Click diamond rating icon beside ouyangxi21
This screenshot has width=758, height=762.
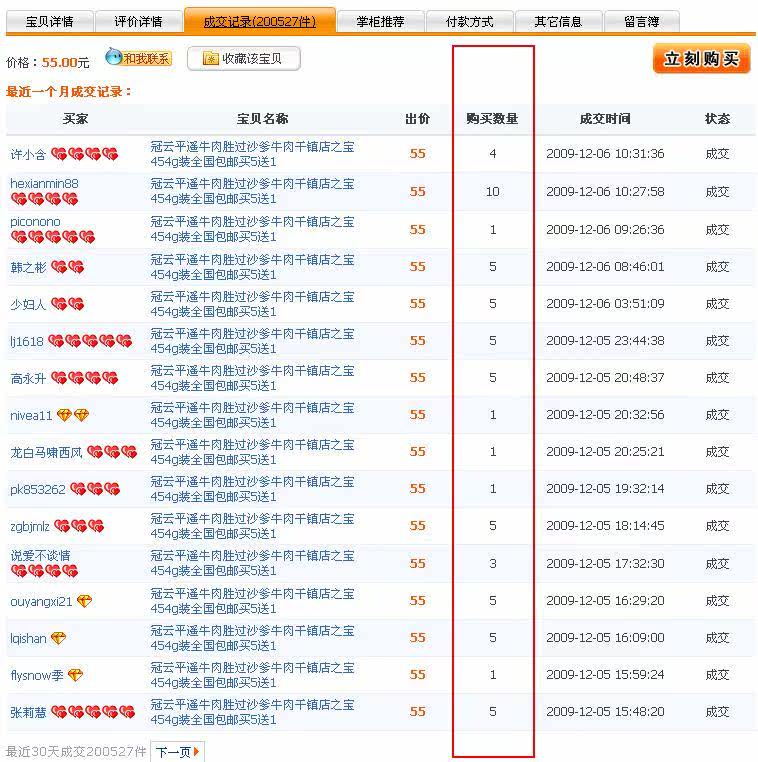tap(85, 601)
